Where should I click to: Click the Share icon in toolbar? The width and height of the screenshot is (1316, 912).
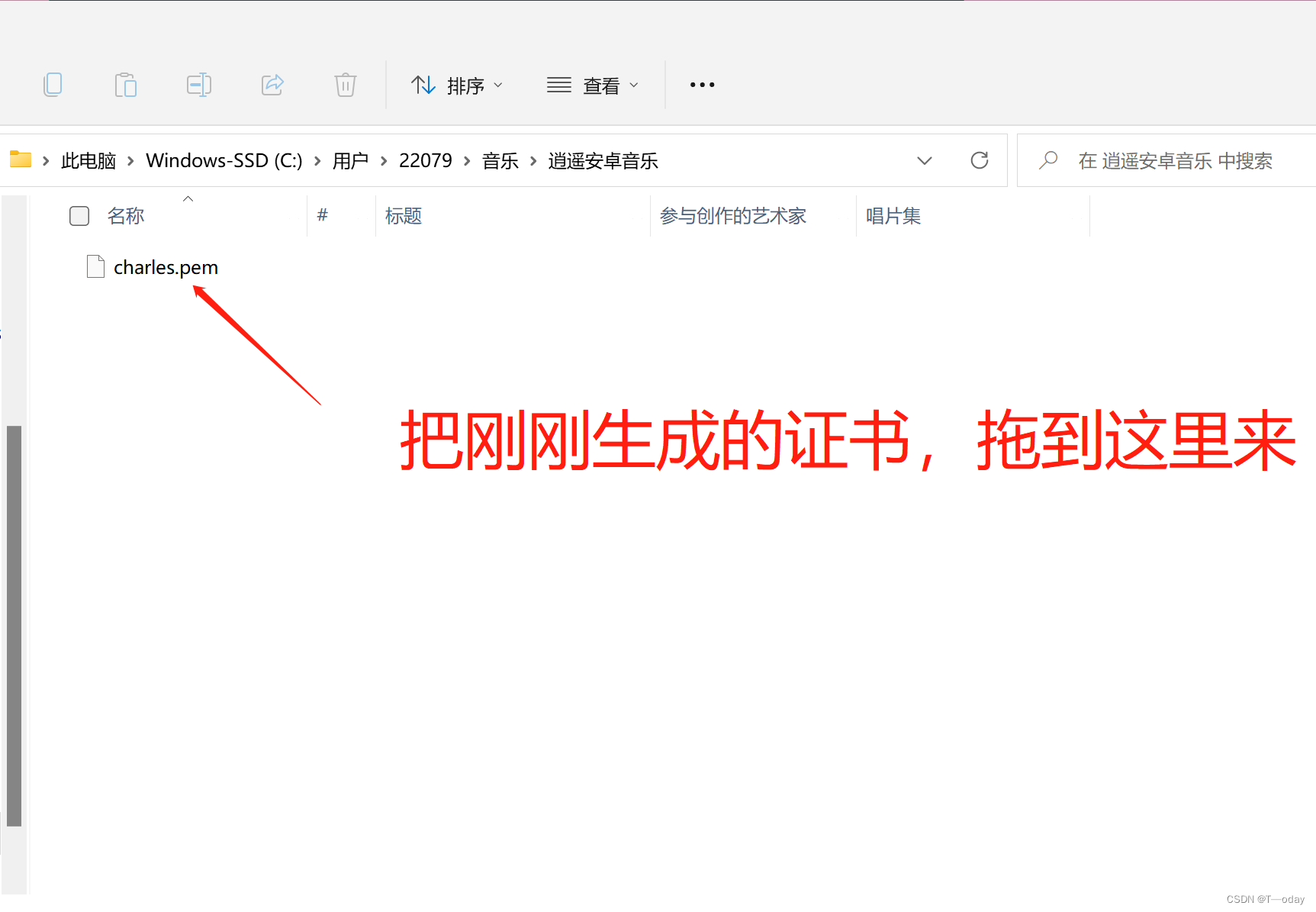point(272,85)
